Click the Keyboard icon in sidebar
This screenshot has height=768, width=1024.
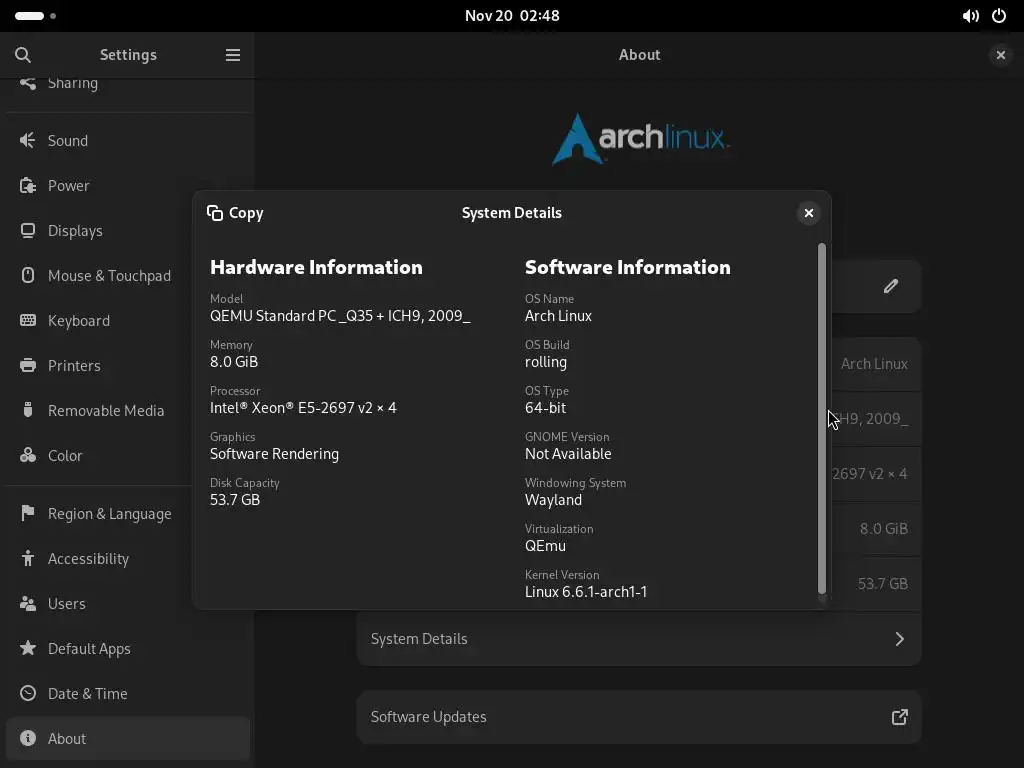coord(27,320)
